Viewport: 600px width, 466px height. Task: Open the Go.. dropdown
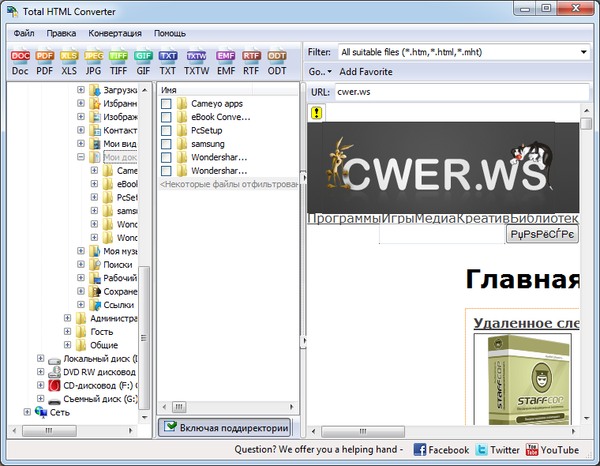[318, 72]
